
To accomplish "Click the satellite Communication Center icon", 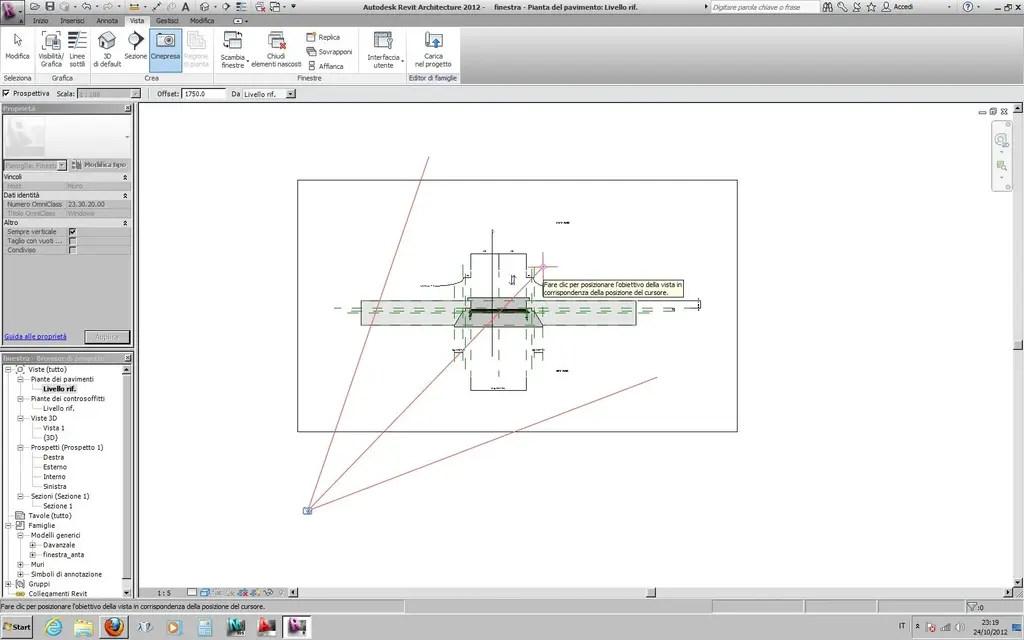I will coord(857,7).
